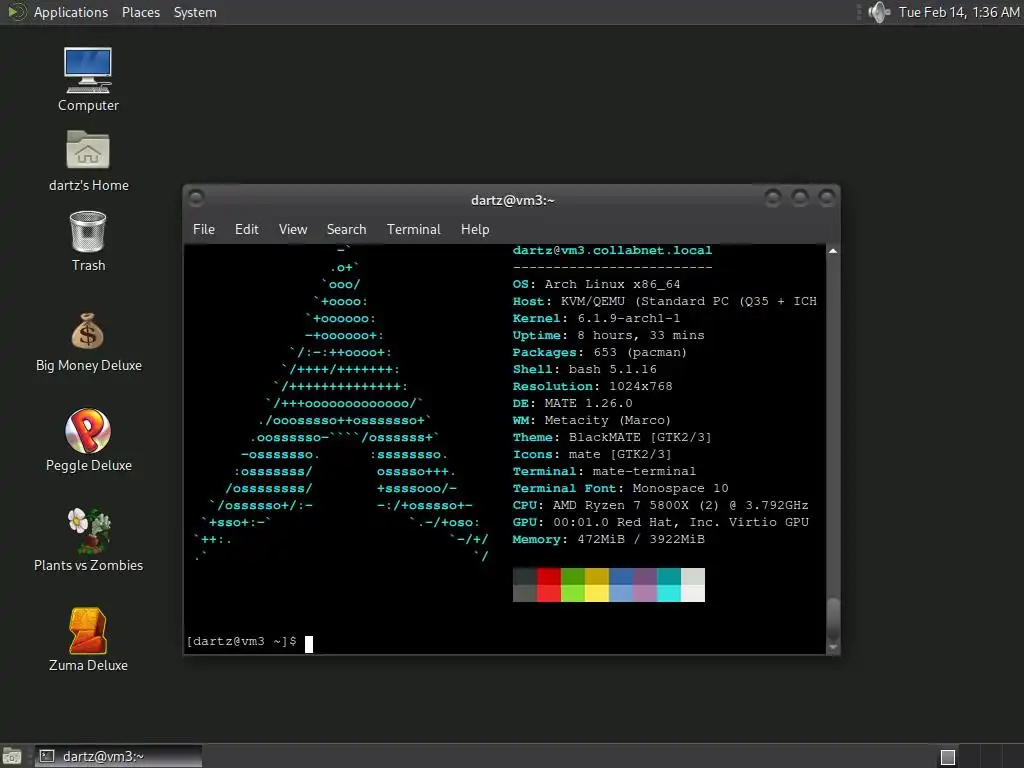
Task: Click the workspace switcher square in bottom panel
Action: pos(948,757)
